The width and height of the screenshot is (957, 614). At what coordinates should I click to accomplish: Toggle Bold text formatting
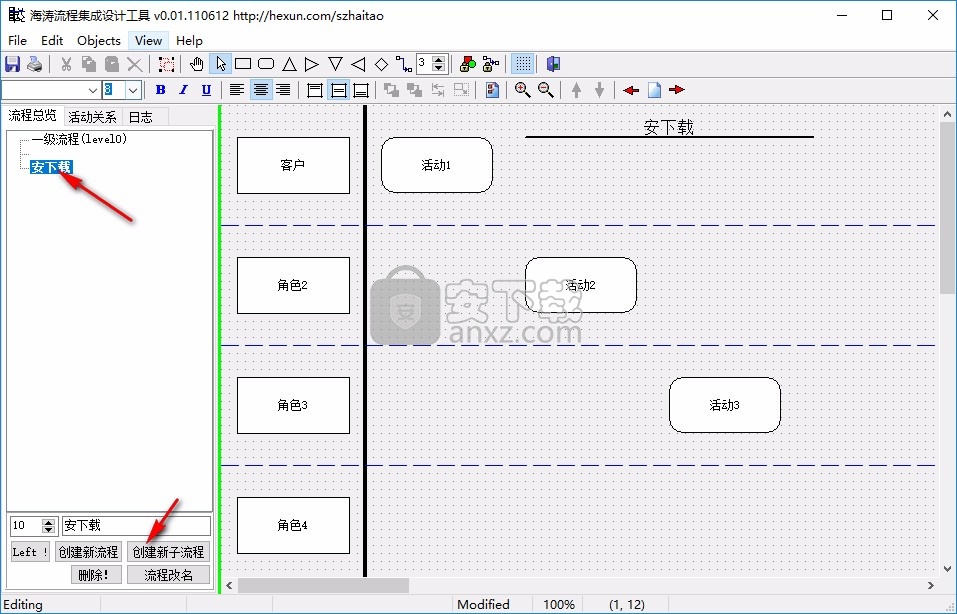click(161, 90)
